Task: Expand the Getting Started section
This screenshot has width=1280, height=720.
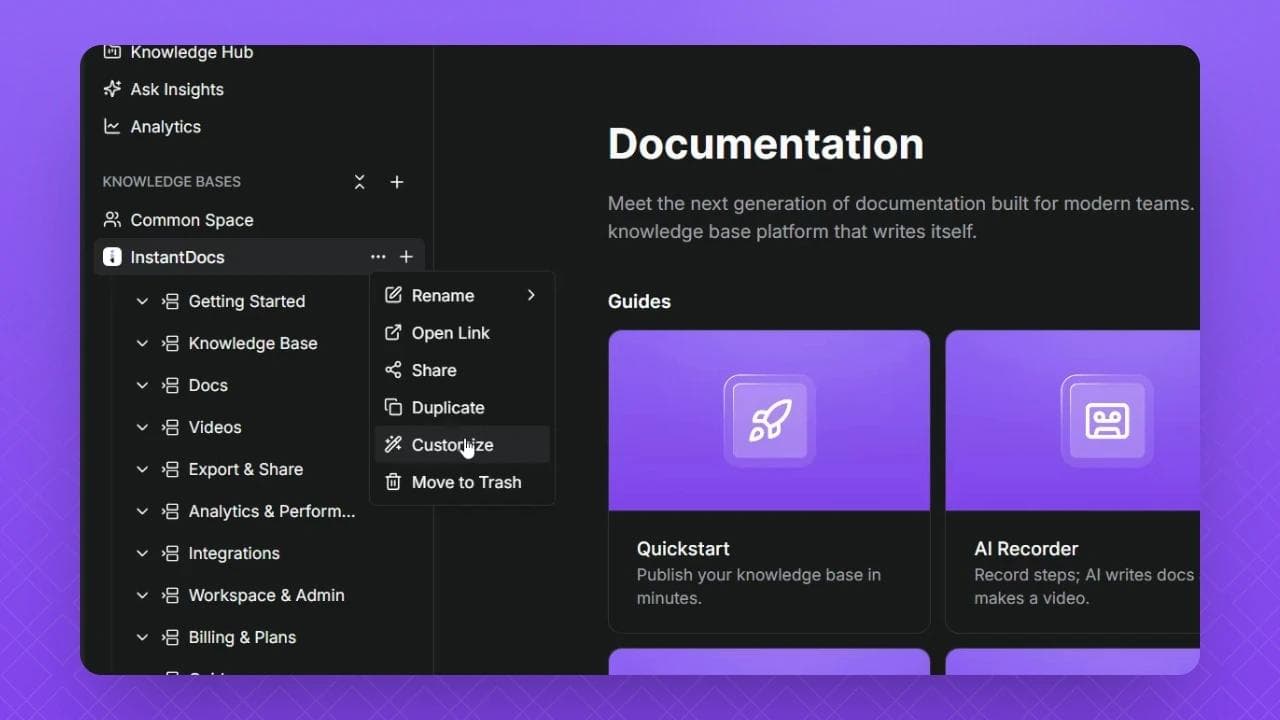Action: click(142, 301)
